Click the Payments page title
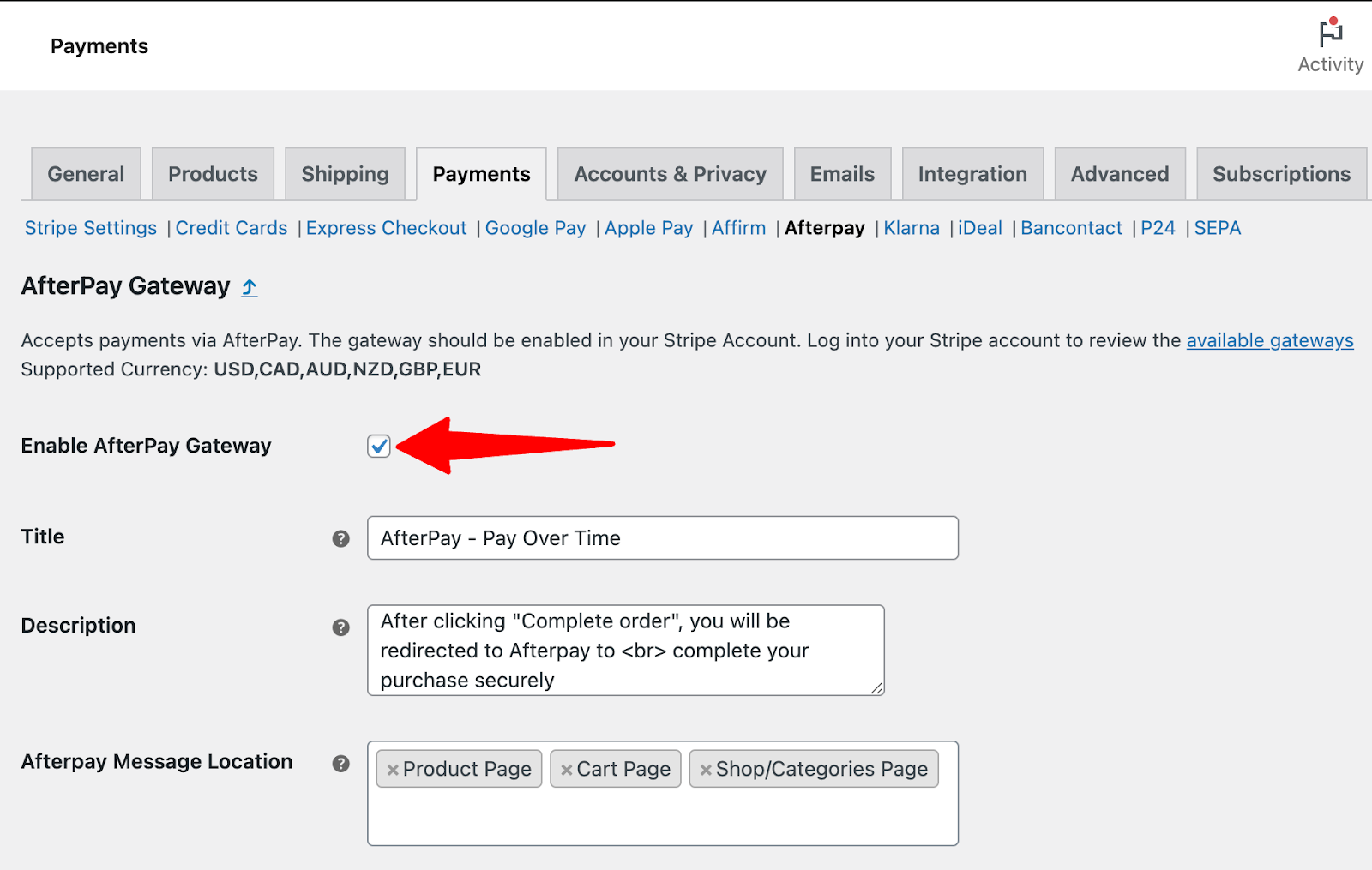This screenshot has height=870, width=1372. click(99, 46)
